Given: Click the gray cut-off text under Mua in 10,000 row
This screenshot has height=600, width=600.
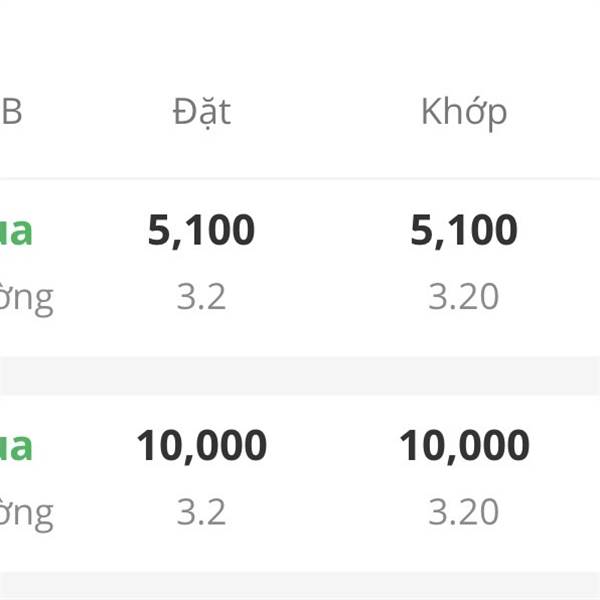Looking at the screenshot, I should pyautogui.click(x=27, y=514).
